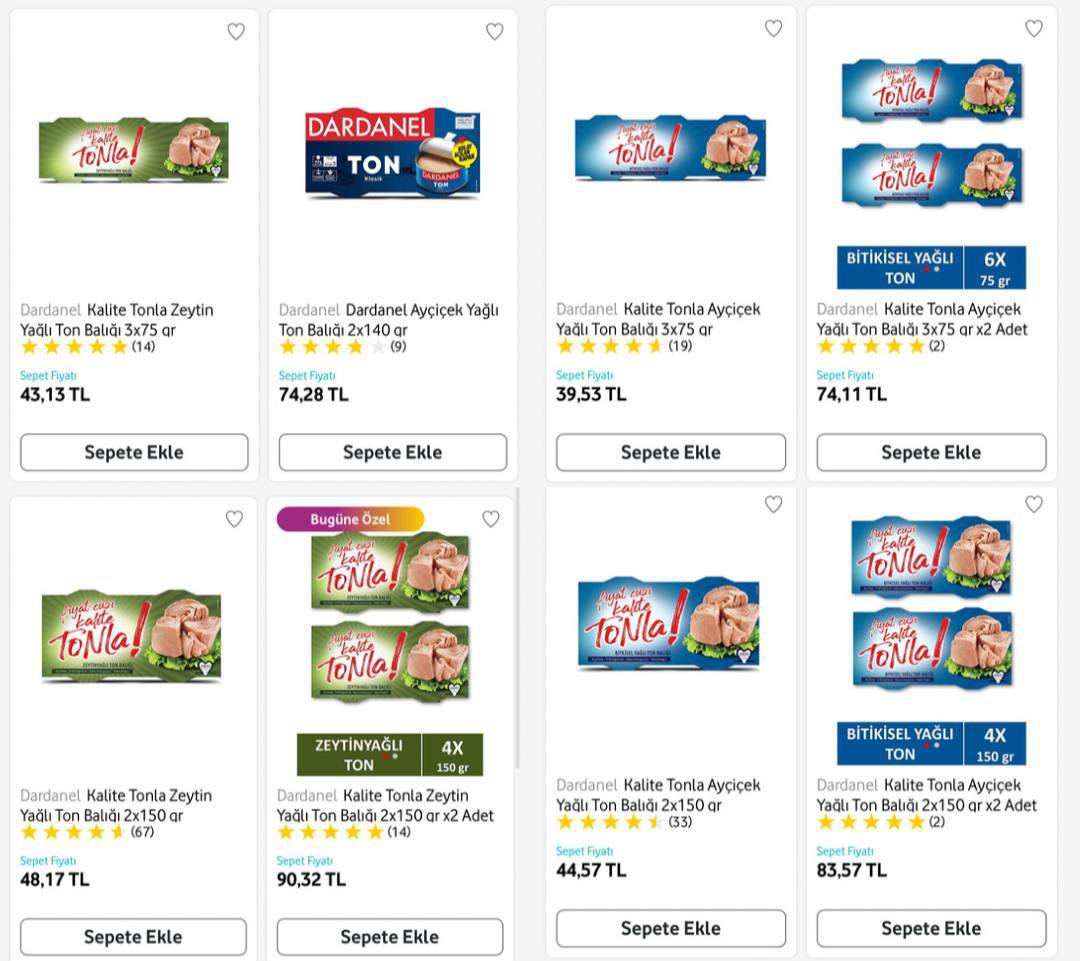The height and width of the screenshot is (961, 1080).
Task: Add the 39,53 TL tuna to basket
Action: tap(670, 452)
